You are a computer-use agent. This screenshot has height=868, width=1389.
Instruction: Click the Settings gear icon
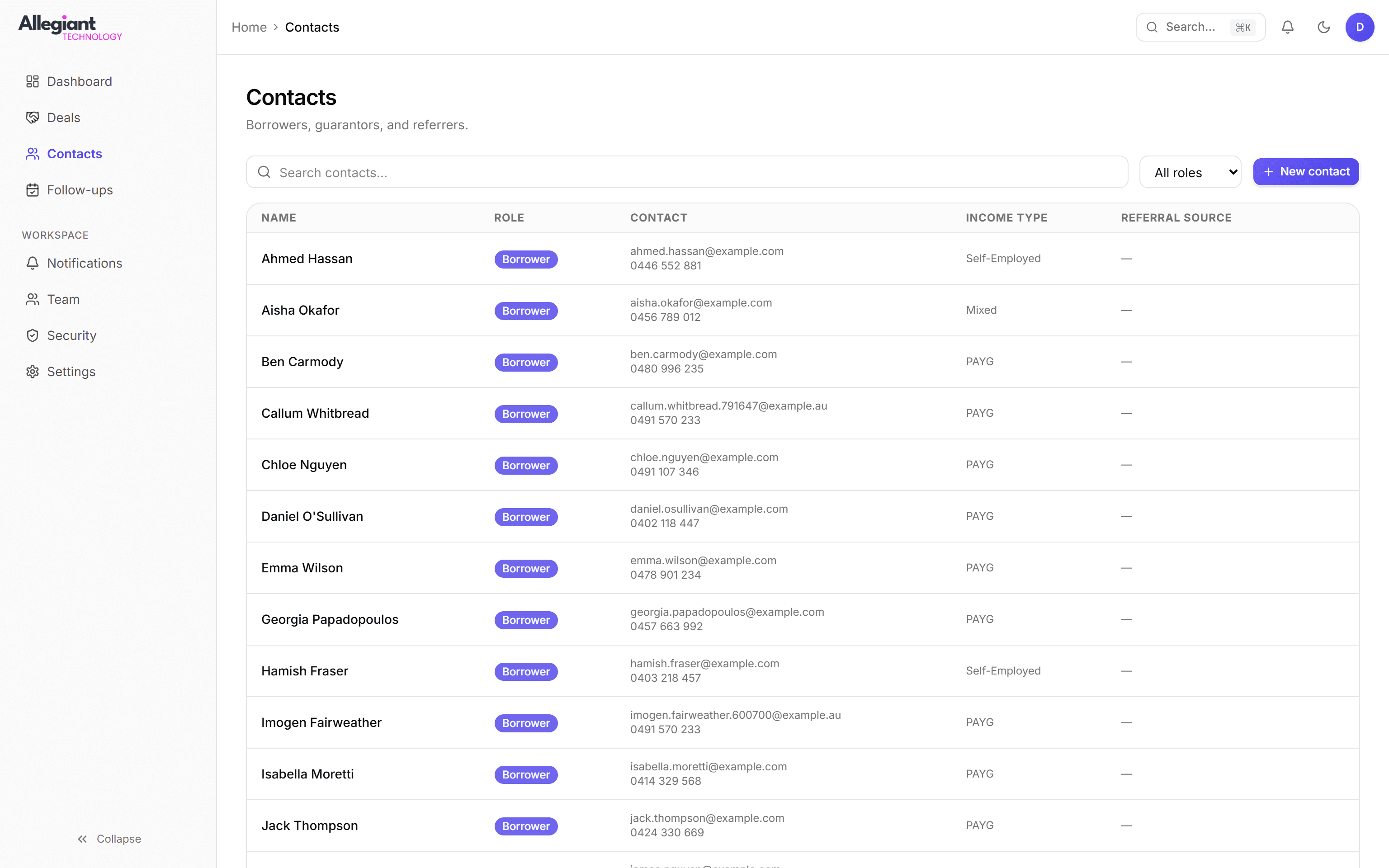coord(32,372)
